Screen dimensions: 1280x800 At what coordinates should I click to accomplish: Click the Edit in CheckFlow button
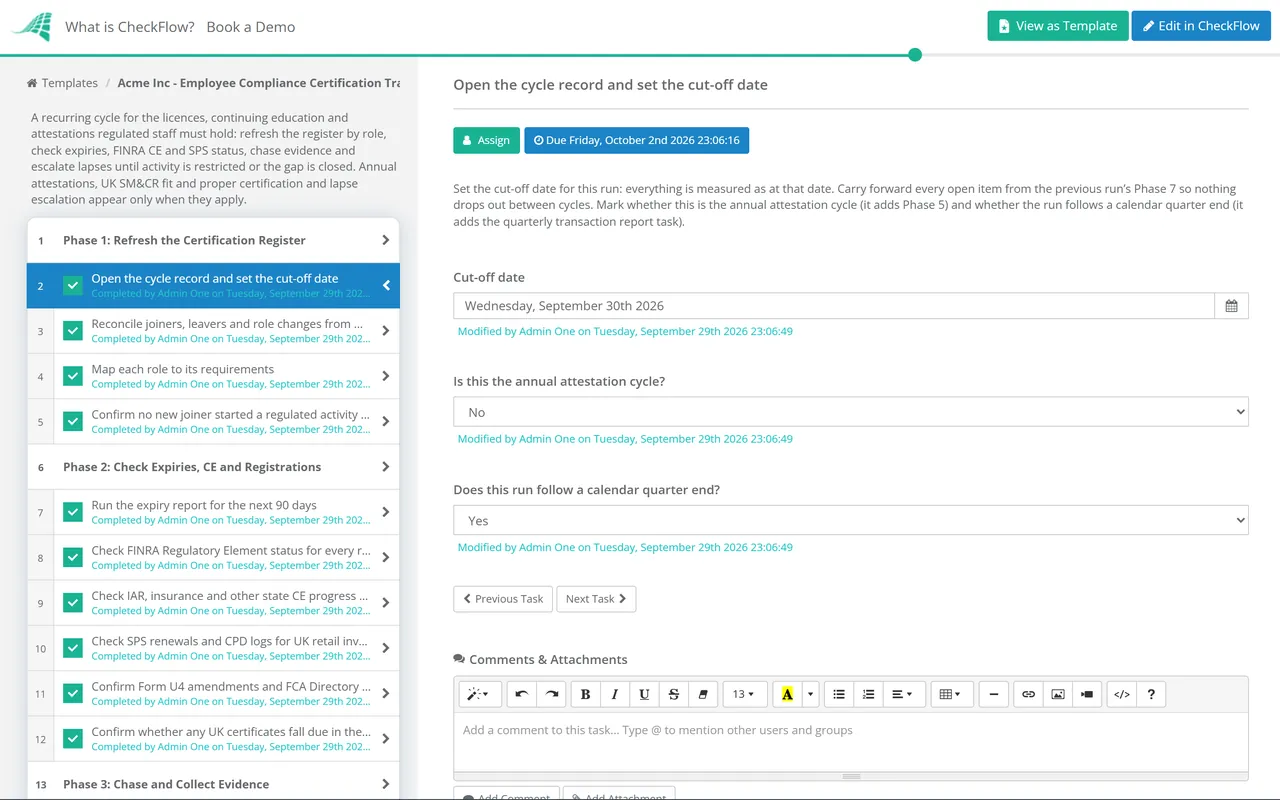[x=1201, y=26]
